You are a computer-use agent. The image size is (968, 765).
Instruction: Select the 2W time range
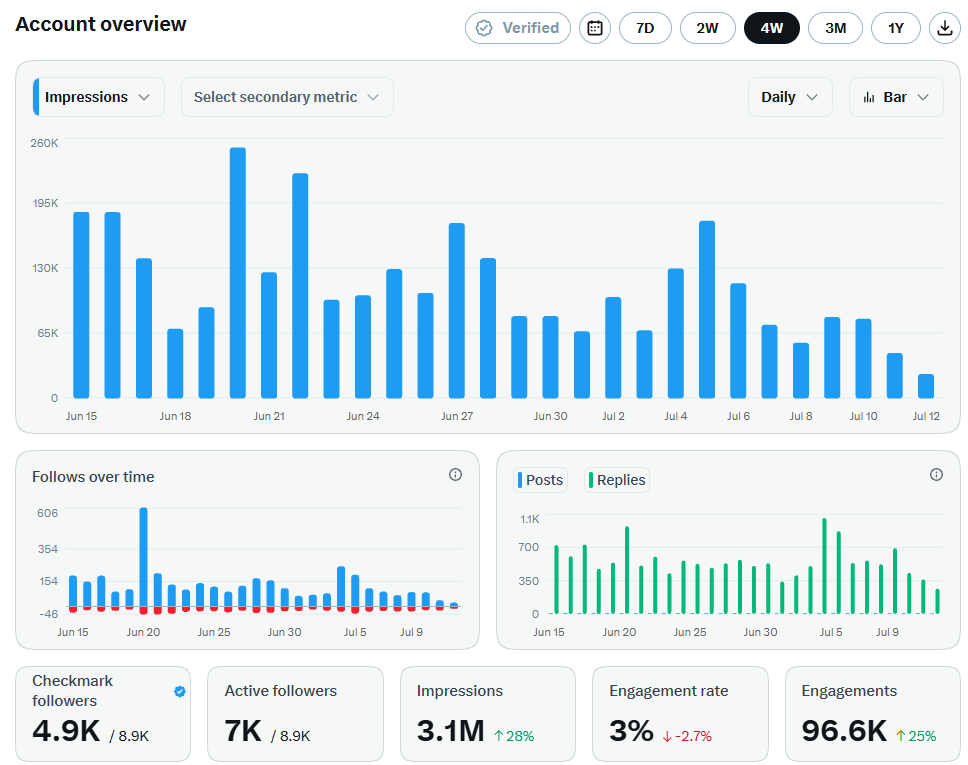707,28
